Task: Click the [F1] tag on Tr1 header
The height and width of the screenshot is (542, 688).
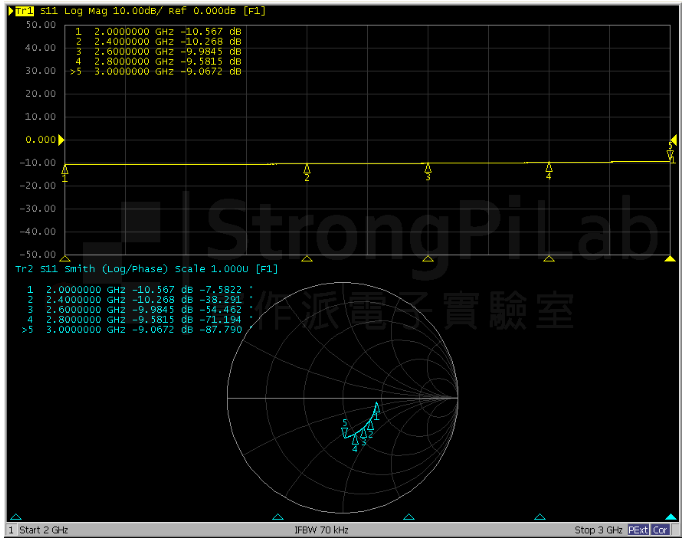Action: (254, 11)
